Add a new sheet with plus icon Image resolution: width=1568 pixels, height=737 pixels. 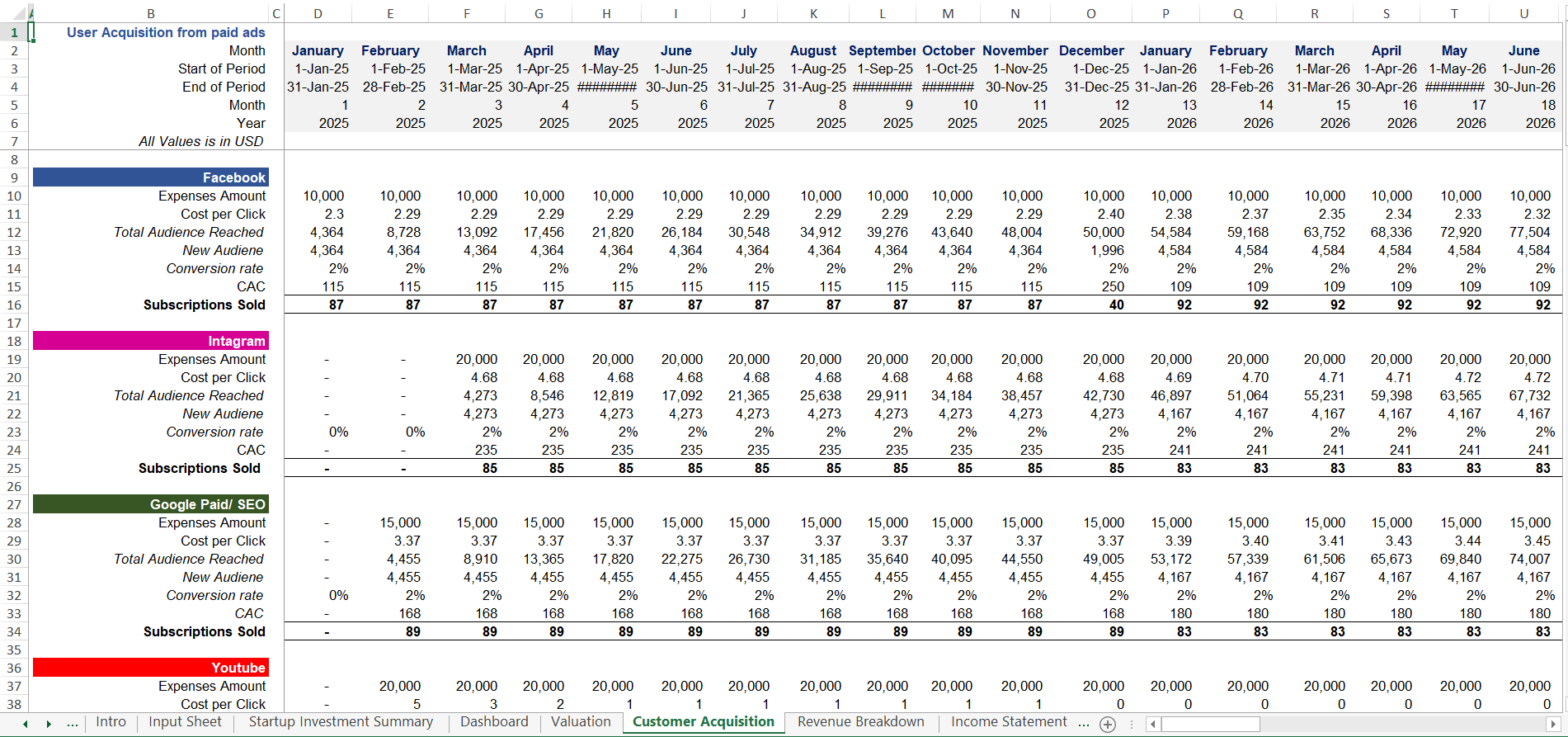[1108, 724]
